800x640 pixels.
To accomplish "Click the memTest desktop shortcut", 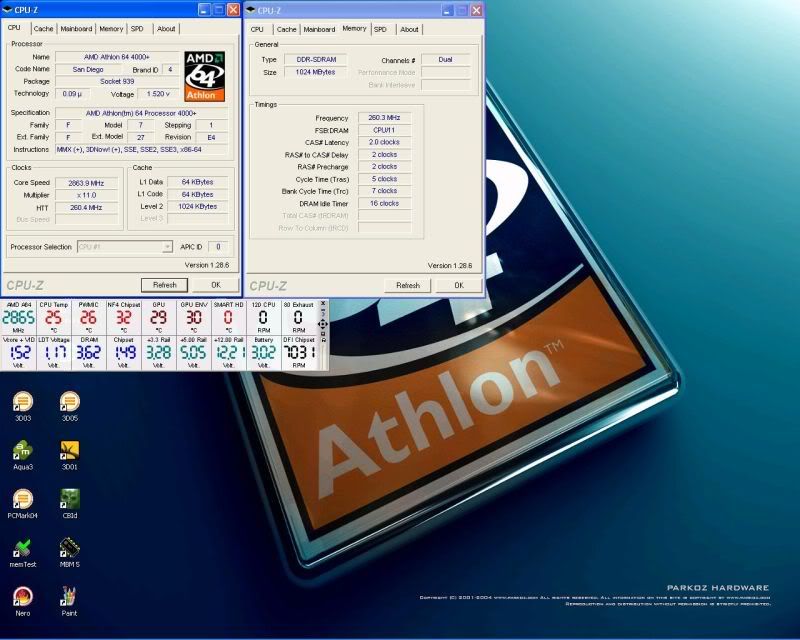I will (x=23, y=553).
